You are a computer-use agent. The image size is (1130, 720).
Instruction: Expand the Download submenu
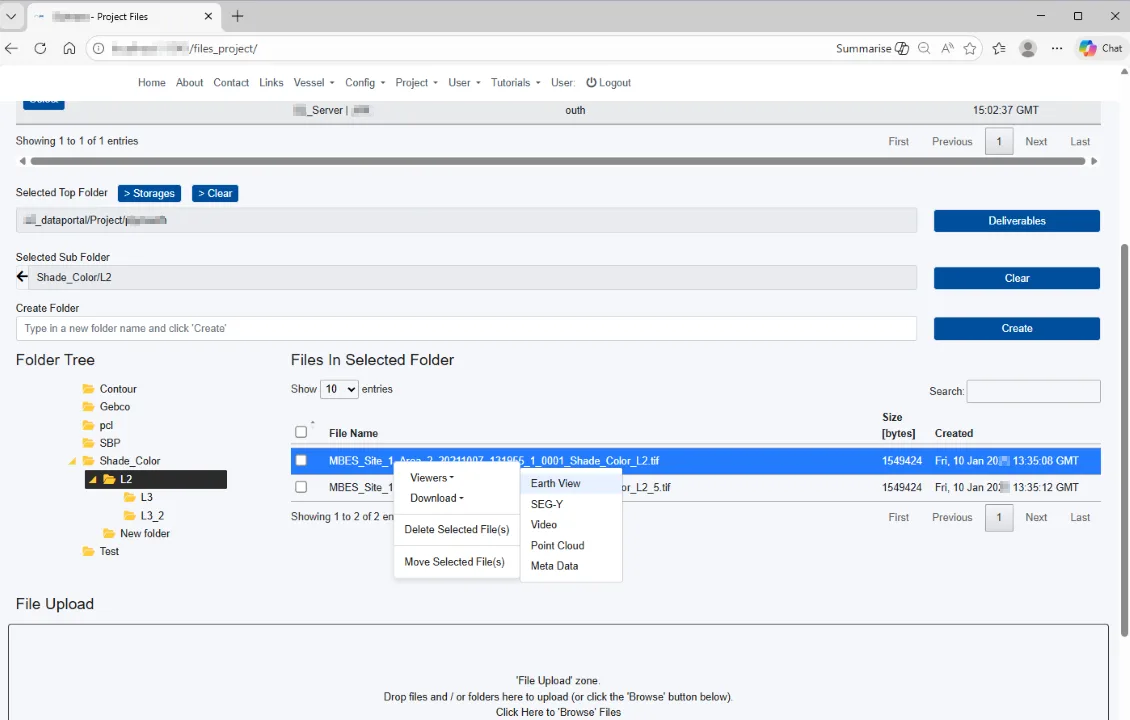point(436,498)
